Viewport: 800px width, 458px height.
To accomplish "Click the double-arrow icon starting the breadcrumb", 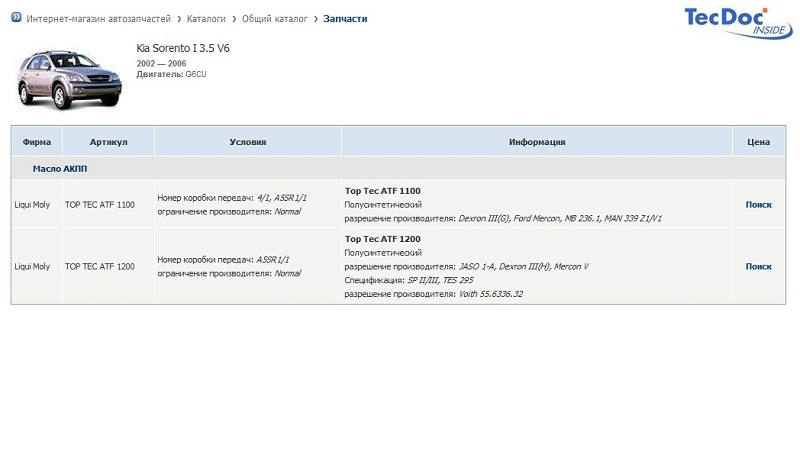I will click(x=16, y=19).
